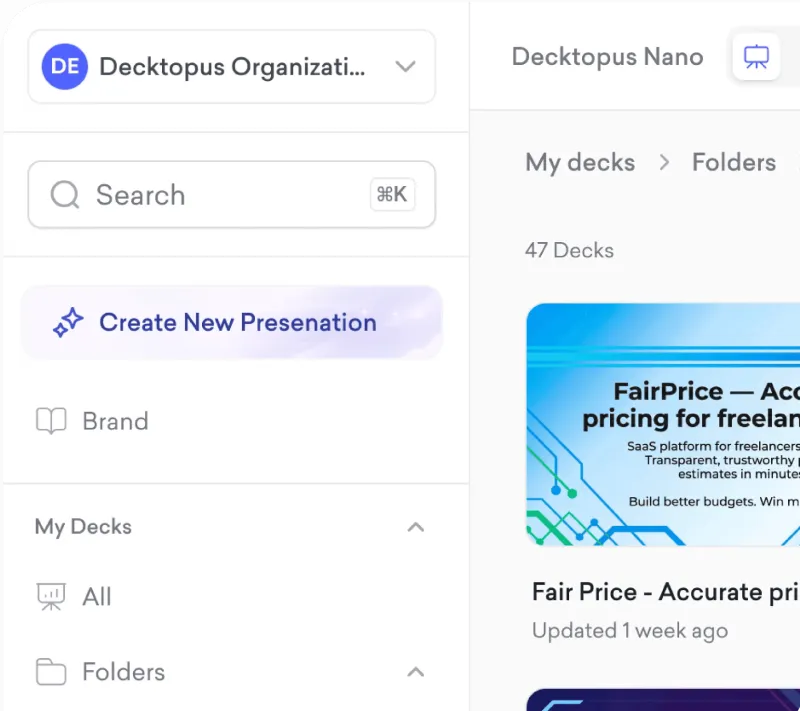Click the Brand book icon
This screenshot has width=800, height=711.
[x=51, y=421]
